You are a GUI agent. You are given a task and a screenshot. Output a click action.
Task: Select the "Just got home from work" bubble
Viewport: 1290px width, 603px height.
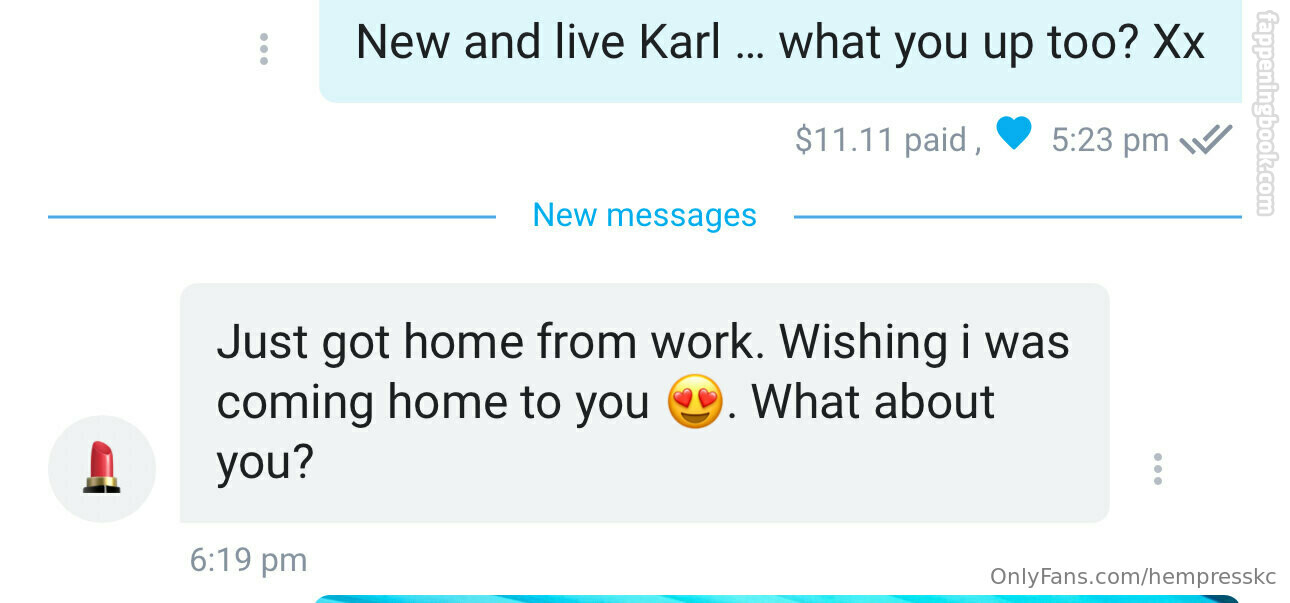[644, 402]
